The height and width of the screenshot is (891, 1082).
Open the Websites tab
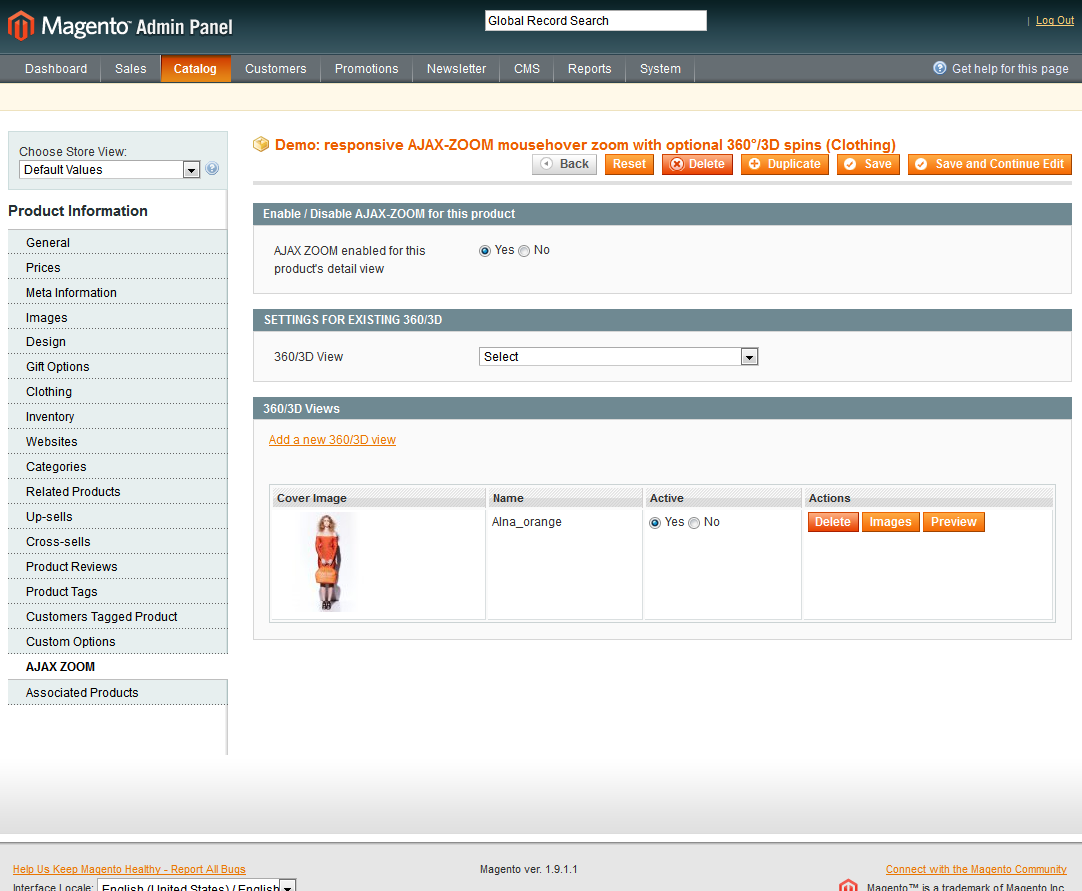[117, 442]
